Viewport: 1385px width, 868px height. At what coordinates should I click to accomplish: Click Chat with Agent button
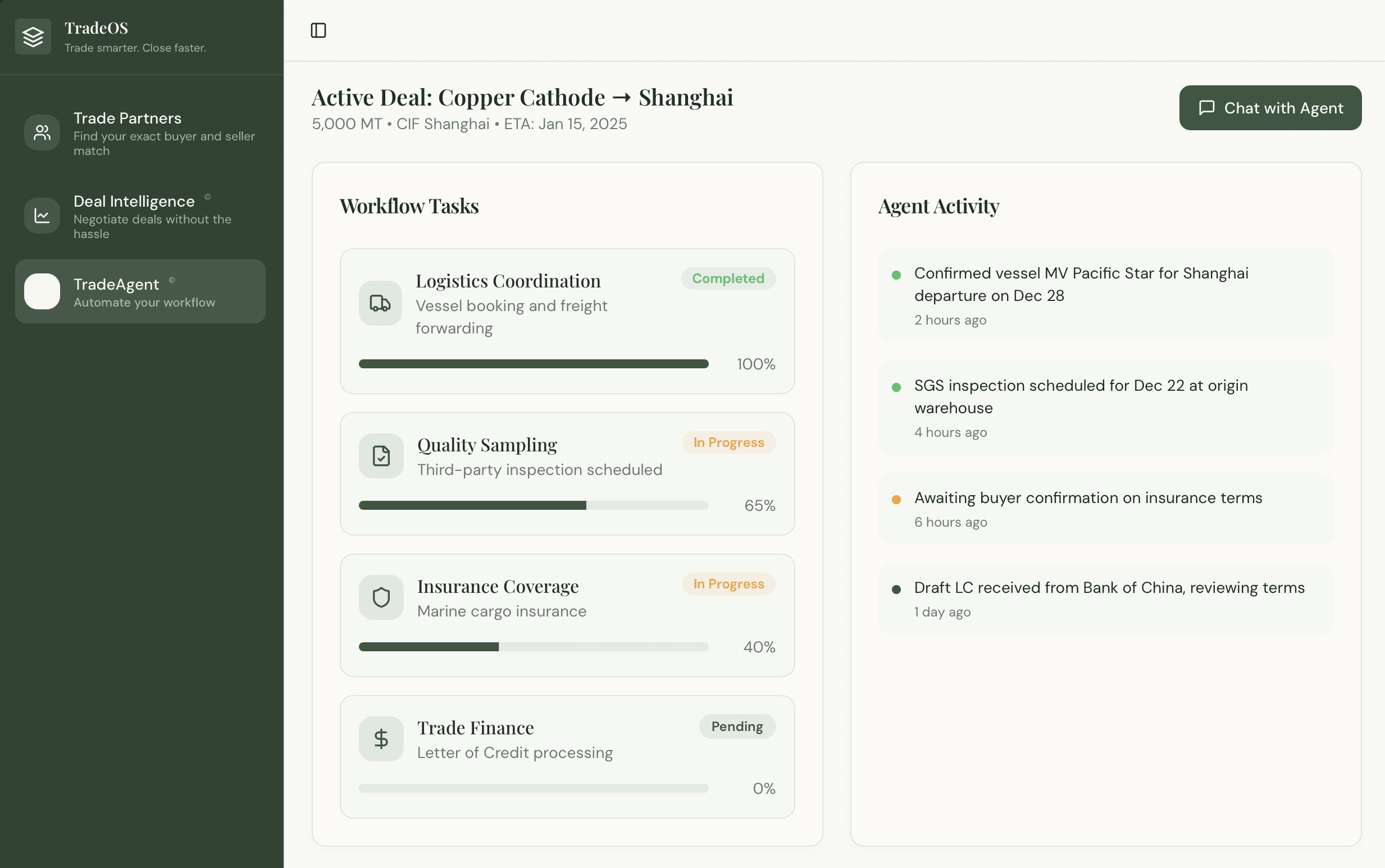(1269, 108)
